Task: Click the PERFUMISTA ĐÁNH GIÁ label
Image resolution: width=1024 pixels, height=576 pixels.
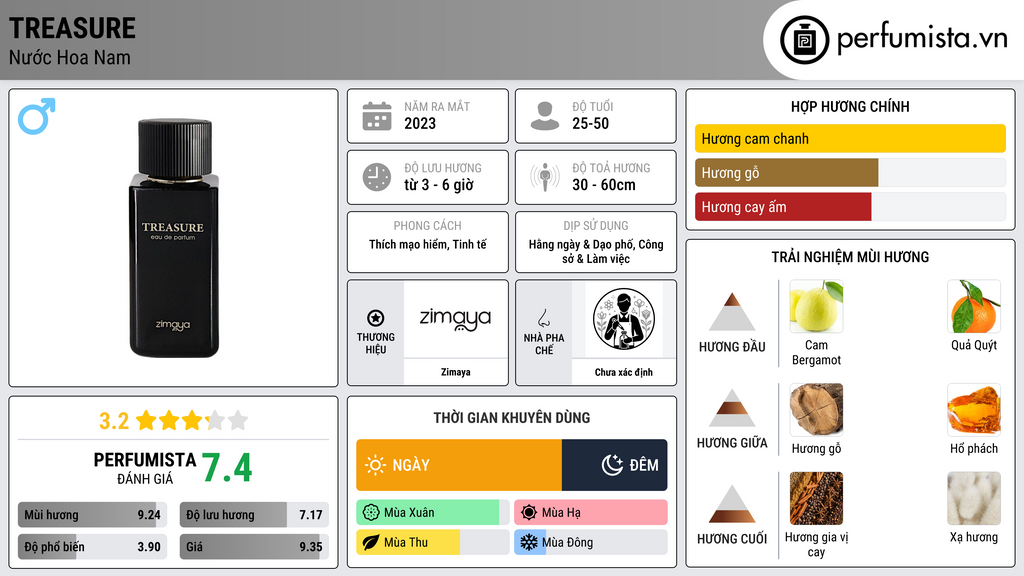Action: (144, 468)
